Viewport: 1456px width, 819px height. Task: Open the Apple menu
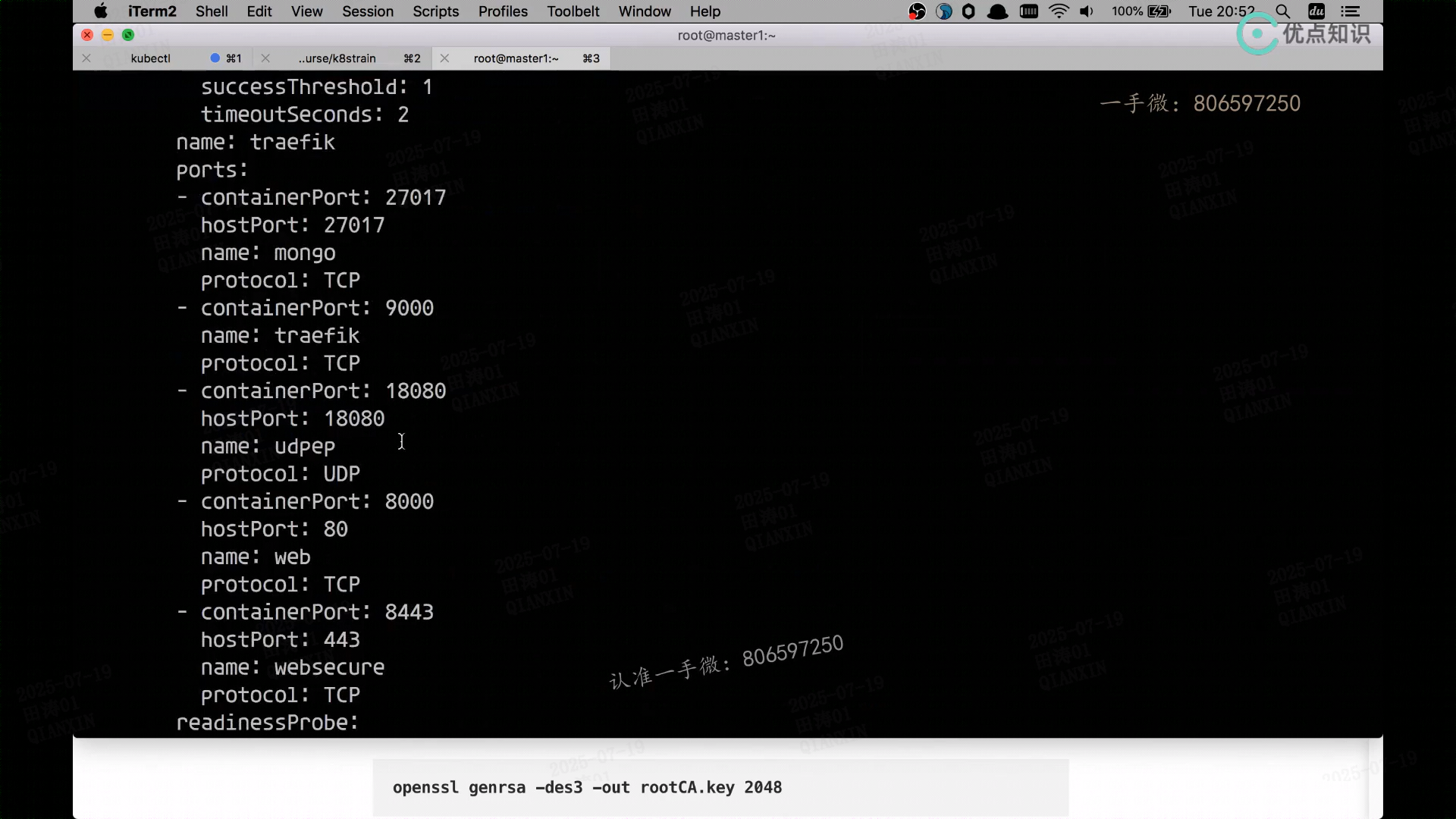[101, 11]
